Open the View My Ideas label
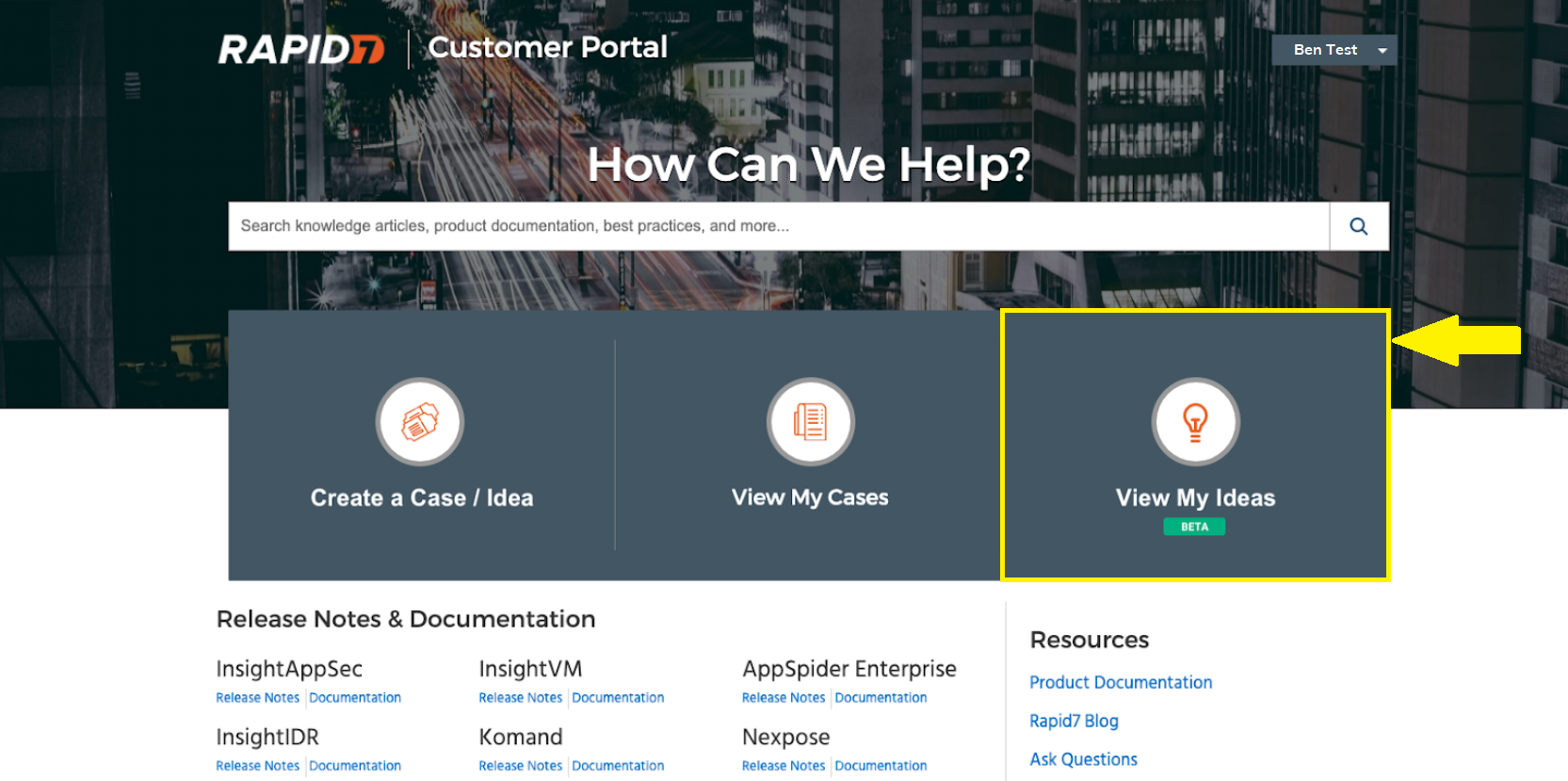 click(x=1195, y=497)
